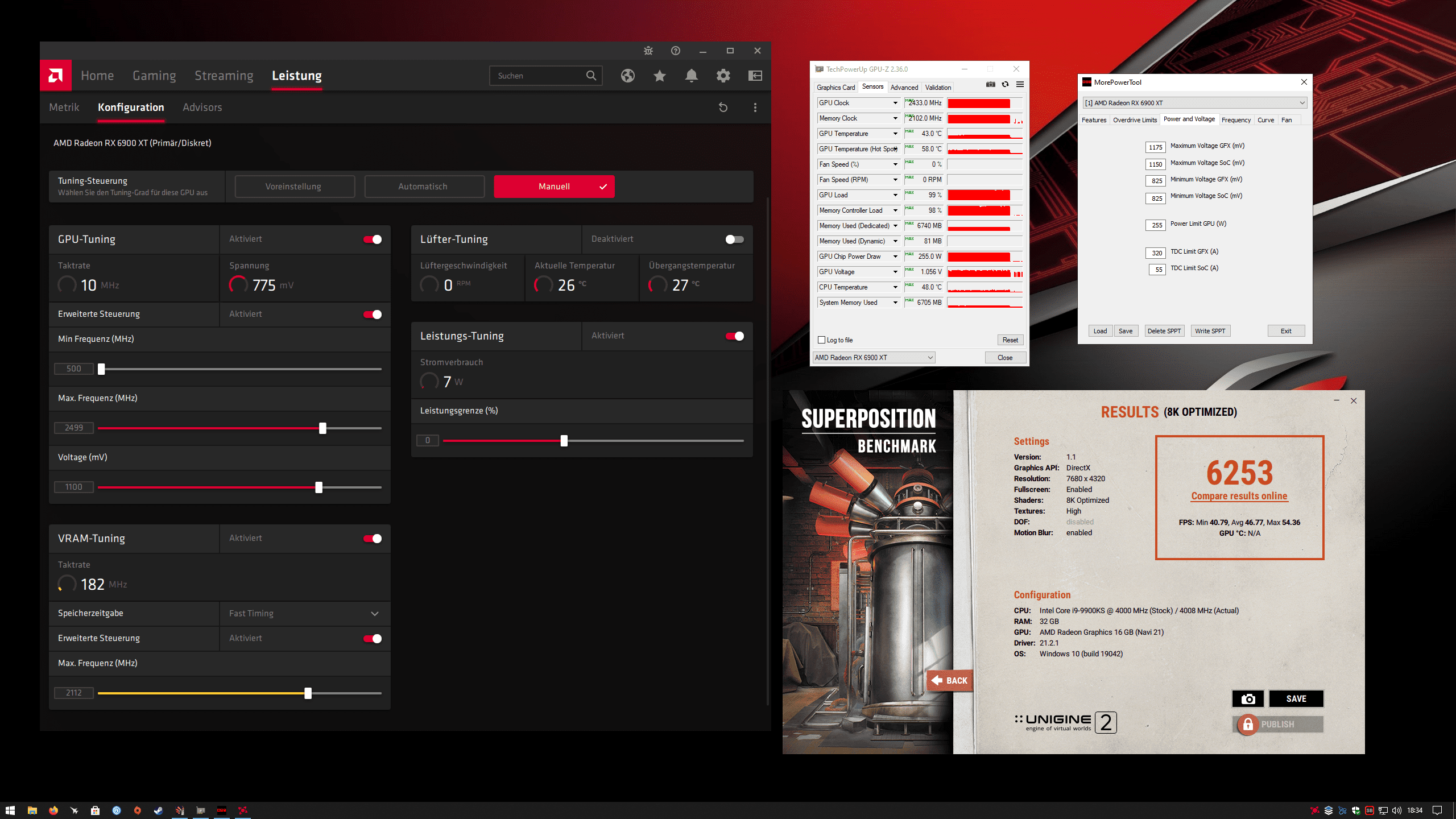The image size is (1456, 819).
Task: Open the GPU-Z hamburger menu
Action: pos(1020,84)
